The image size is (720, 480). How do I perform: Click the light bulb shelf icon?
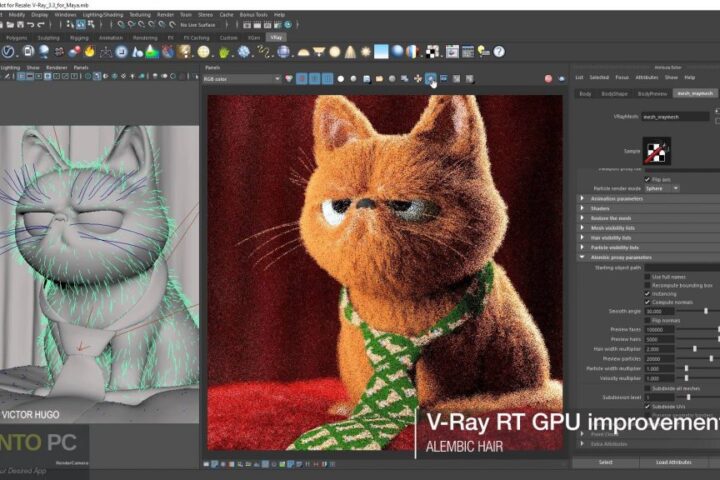(484, 52)
